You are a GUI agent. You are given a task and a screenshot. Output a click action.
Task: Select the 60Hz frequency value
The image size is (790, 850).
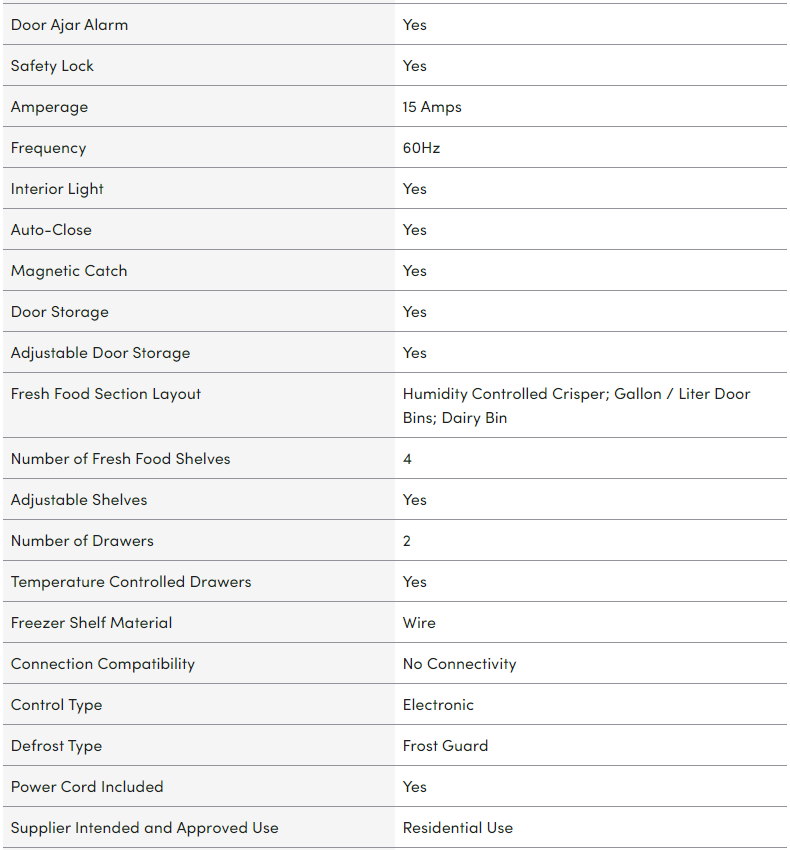[421, 148]
